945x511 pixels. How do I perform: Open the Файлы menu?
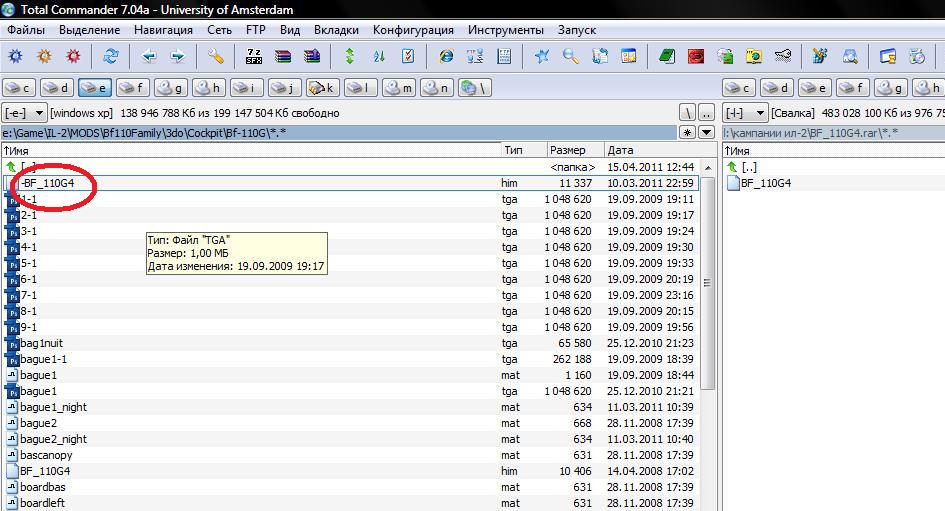(26, 30)
